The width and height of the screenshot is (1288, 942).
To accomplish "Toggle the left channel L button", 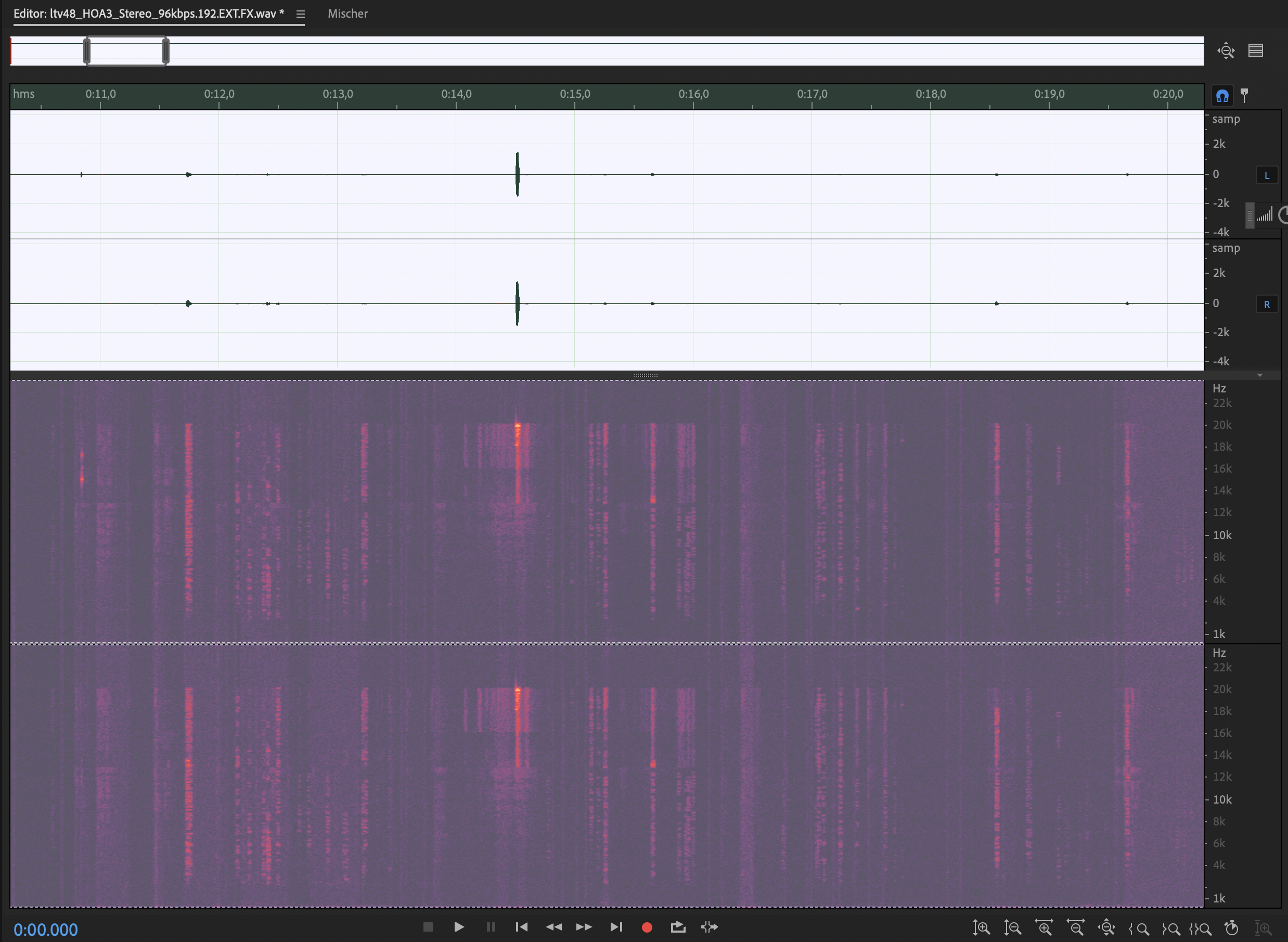I will [1266, 175].
